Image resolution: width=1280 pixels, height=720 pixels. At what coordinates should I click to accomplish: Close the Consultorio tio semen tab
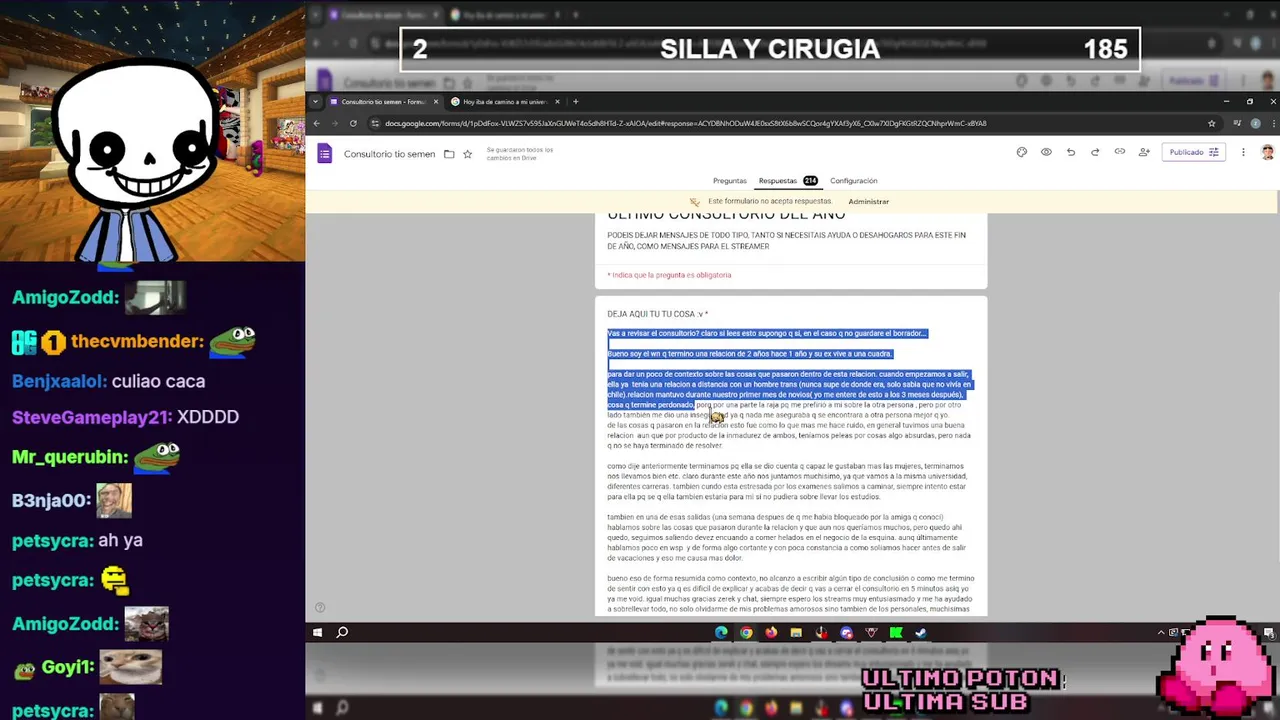tap(436, 101)
